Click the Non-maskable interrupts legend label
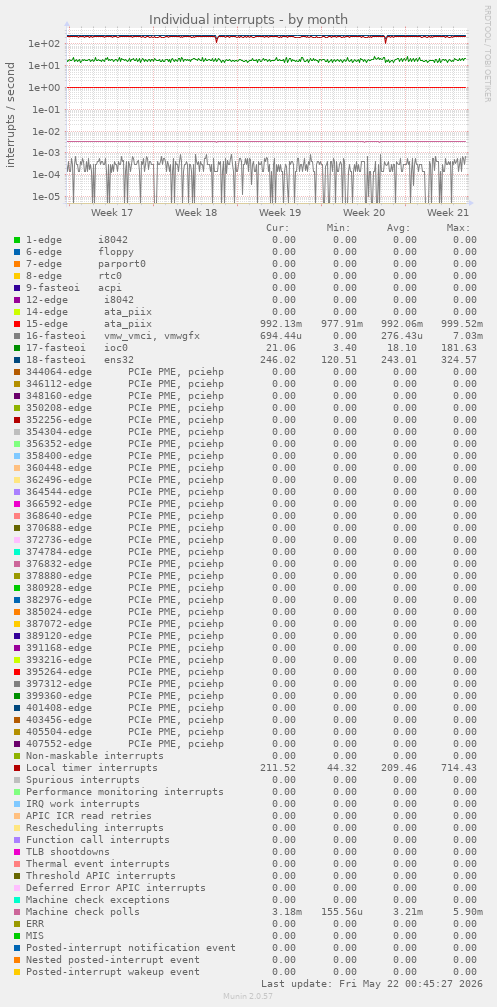This screenshot has width=497, height=1007. pos(94,756)
